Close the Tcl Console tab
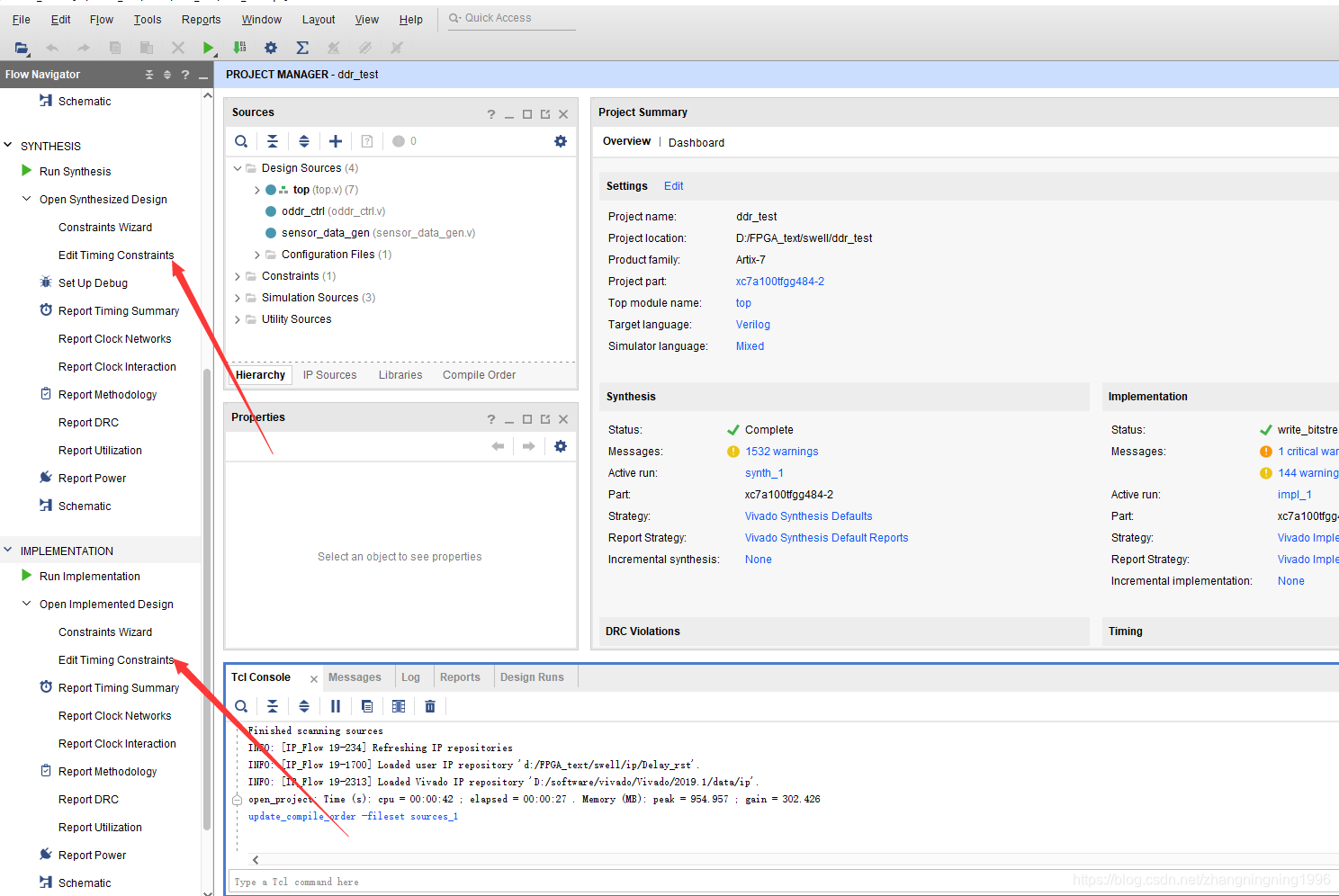Image resolution: width=1339 pixels, height=896 pixels. [314, 679]
